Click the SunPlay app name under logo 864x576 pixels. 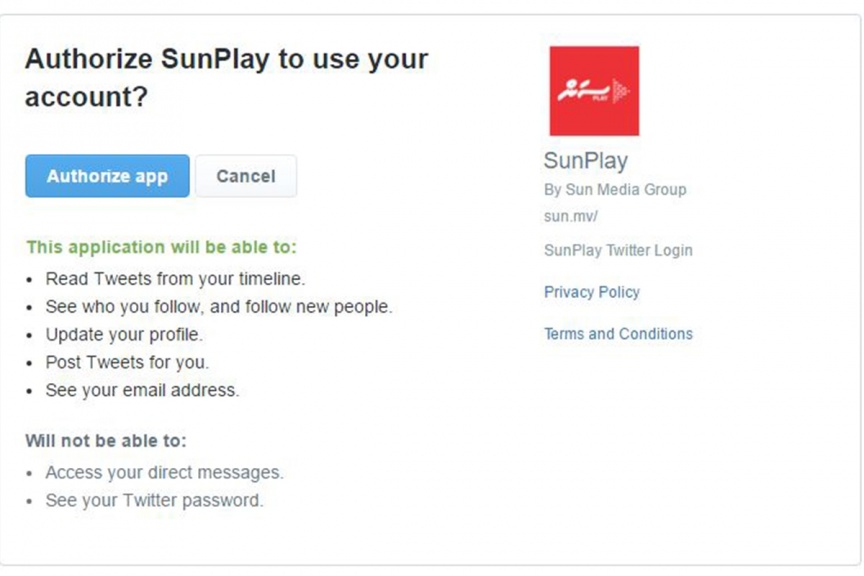585,161
